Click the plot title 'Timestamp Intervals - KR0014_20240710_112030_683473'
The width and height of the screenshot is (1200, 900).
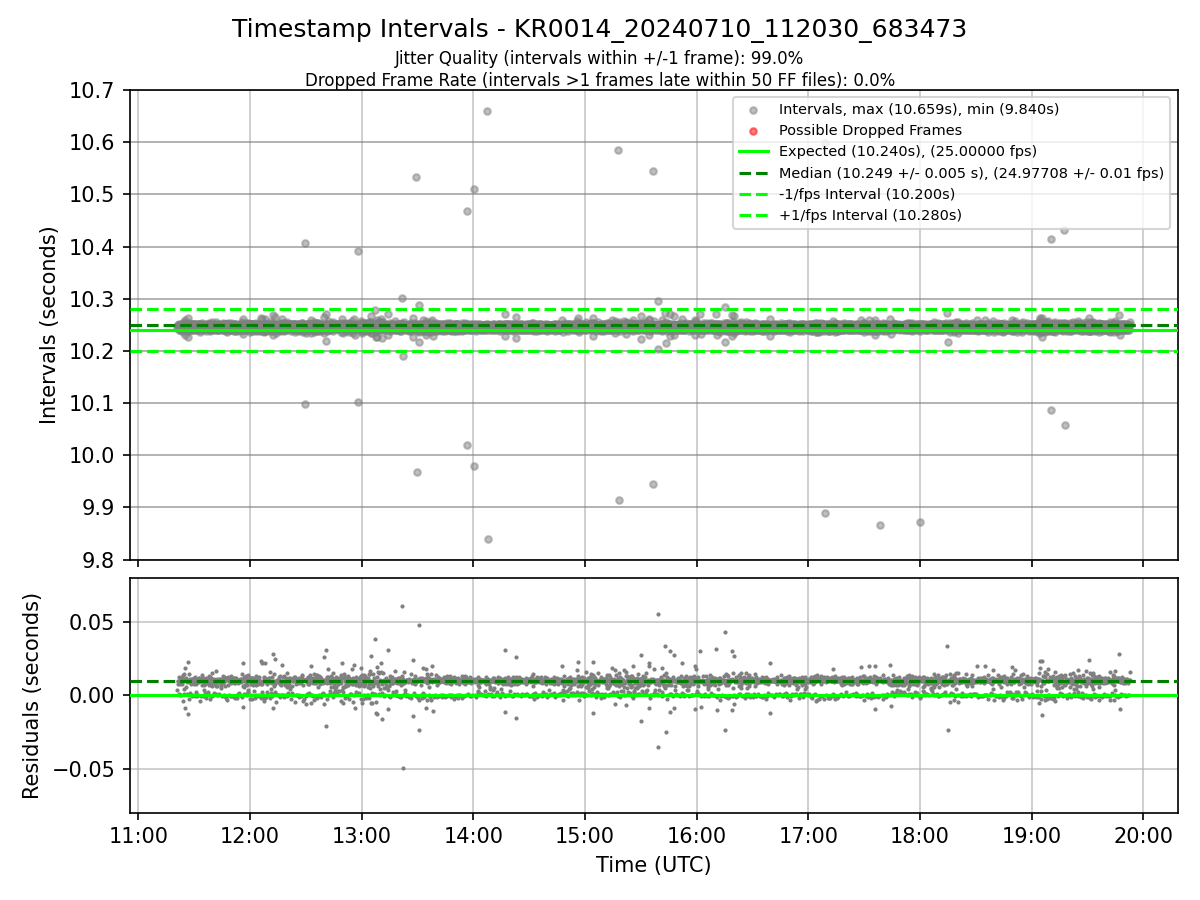(599, 29)
